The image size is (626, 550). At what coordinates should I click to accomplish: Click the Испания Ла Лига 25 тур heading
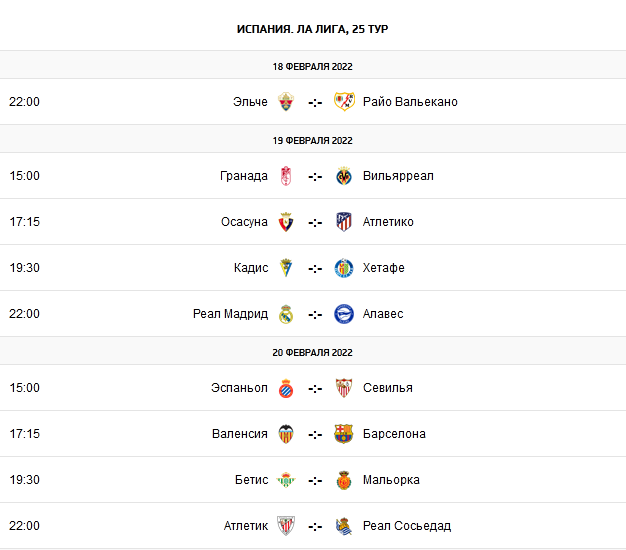pyautogui.click(x=313, y=29)
